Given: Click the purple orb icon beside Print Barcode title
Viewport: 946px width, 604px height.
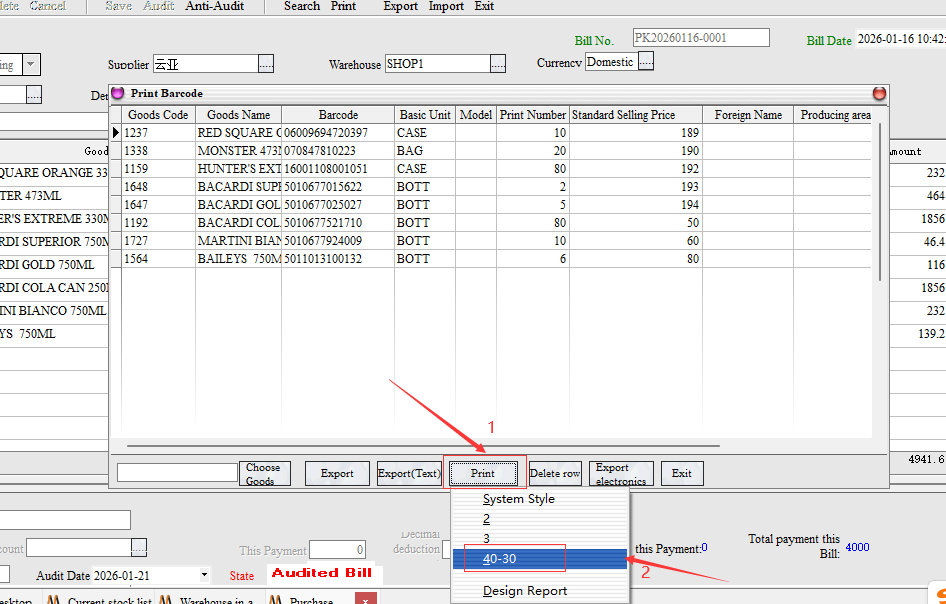Looking at the screenshot, I should point(118,93).
